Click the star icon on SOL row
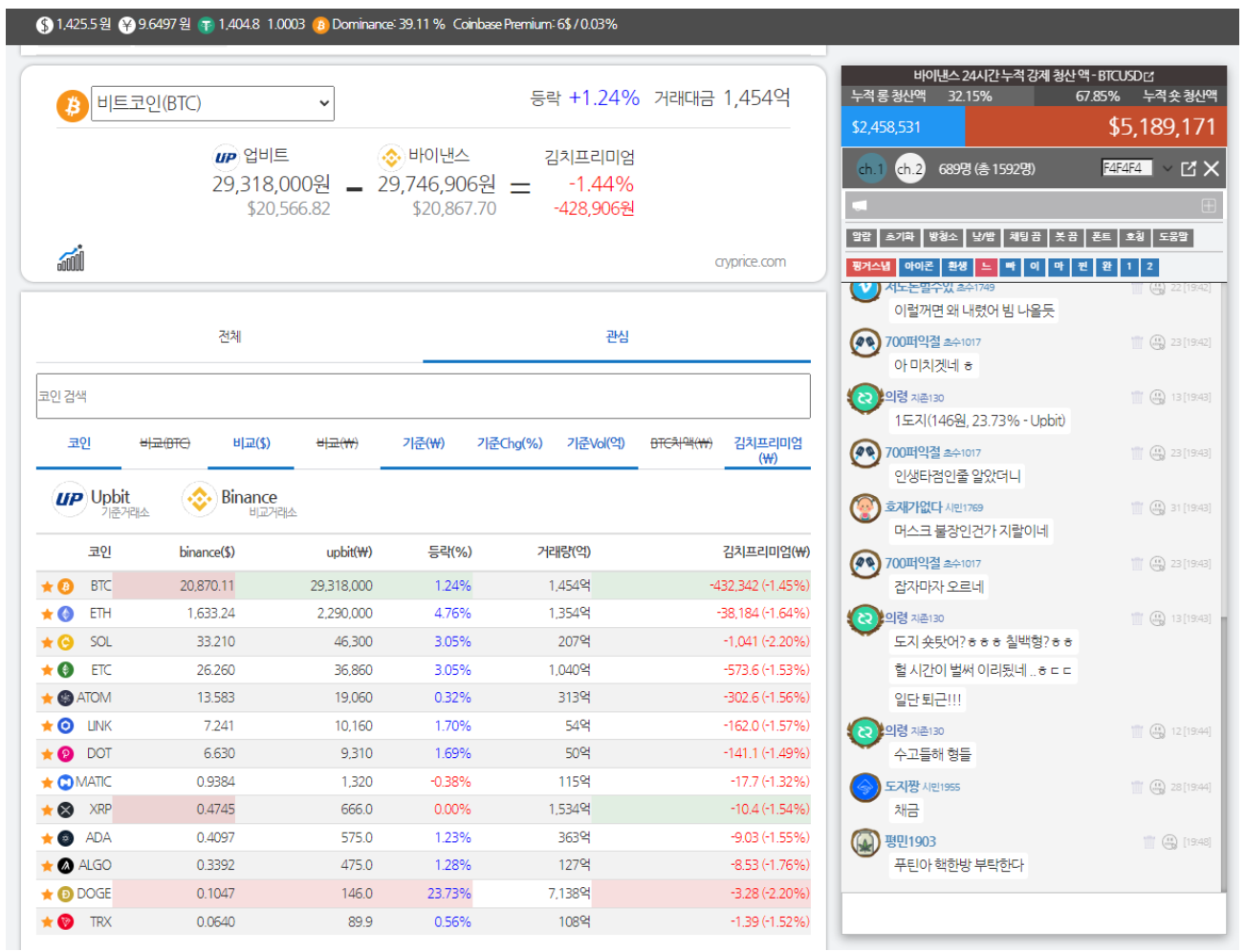Viewport: 1245px width, 952px height. tap(47, 642)
